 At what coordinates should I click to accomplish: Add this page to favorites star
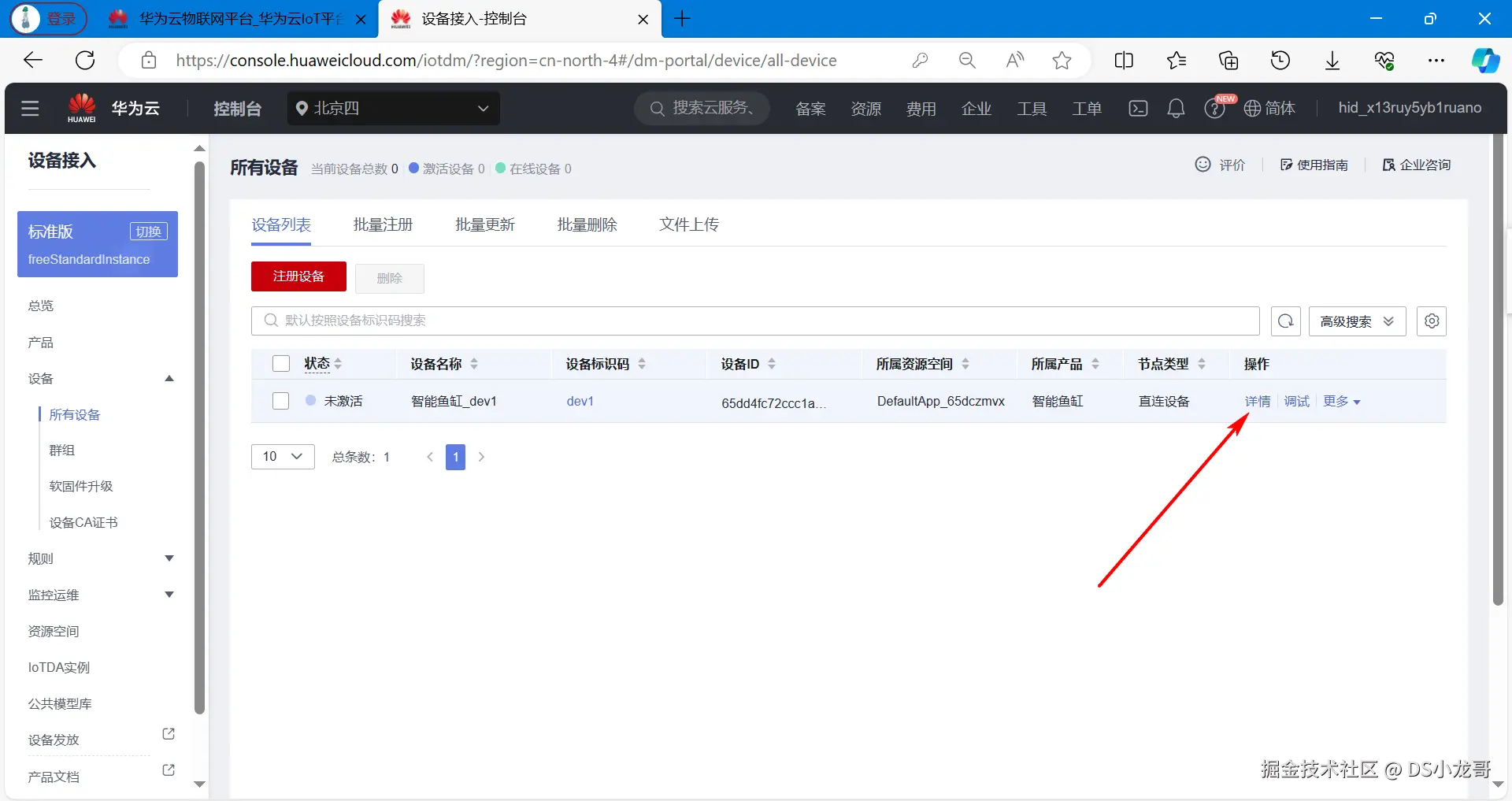point(1062,61)
